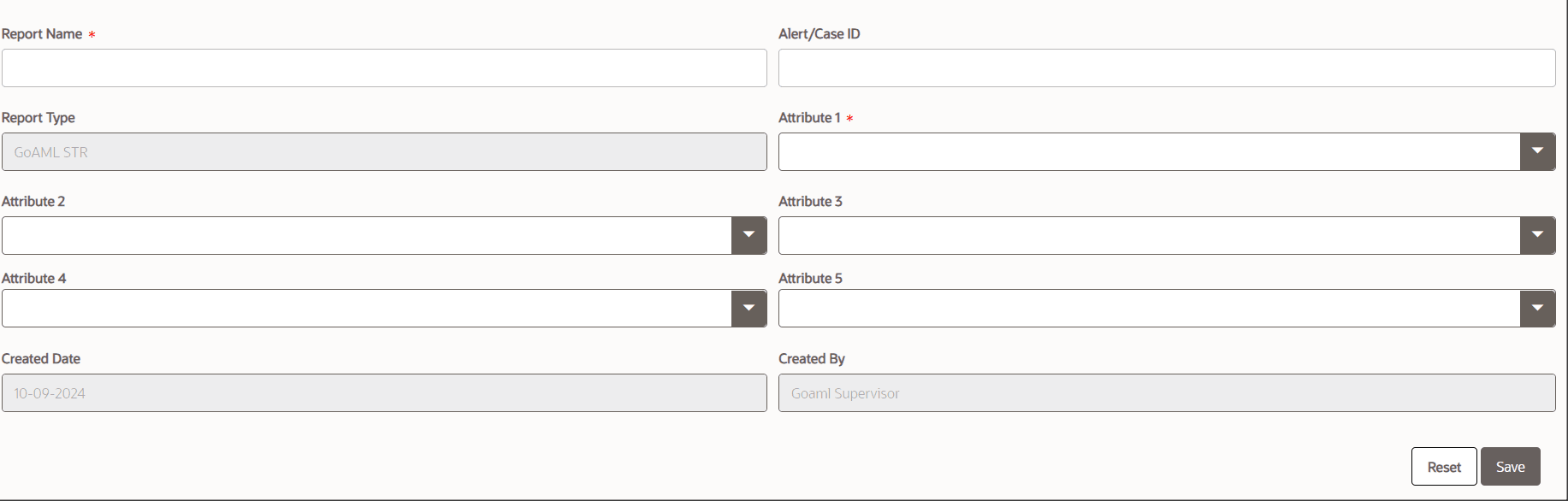The width and height of the screenshot is (1568, 501).
Task: Open the Attribute 3 dropdown arrow
Action: click(1537, 235)
